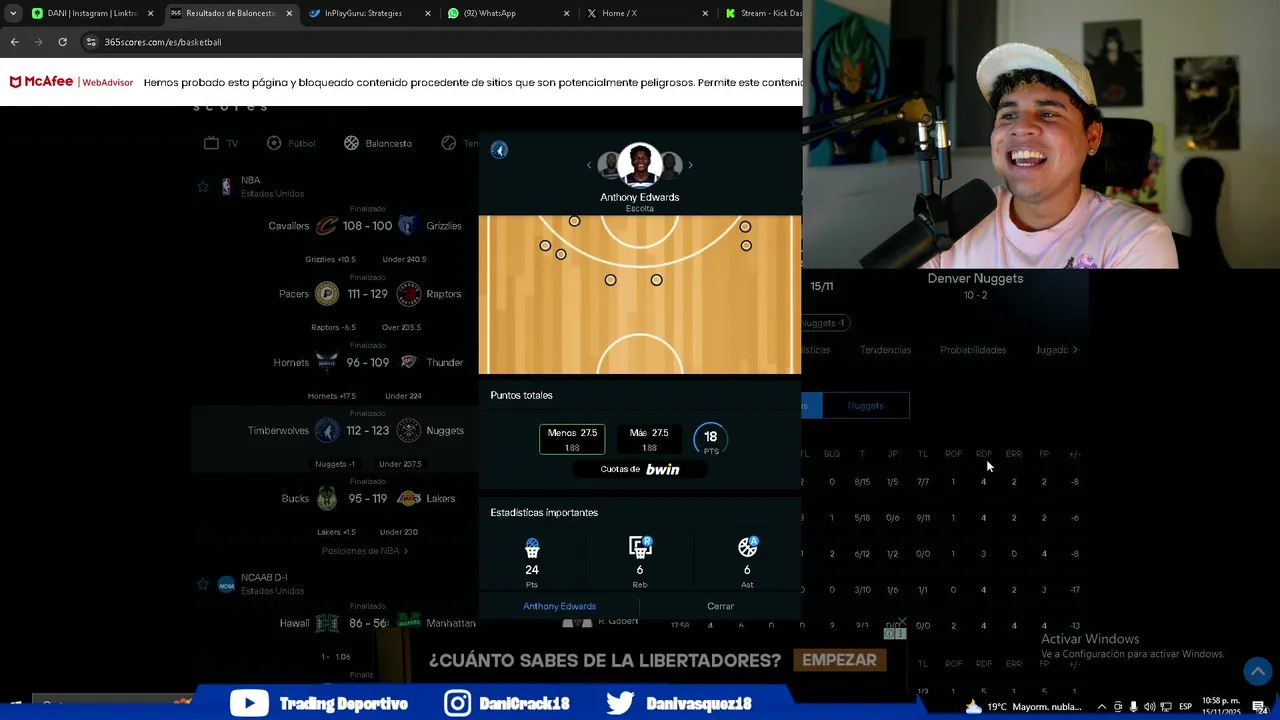Image resolution: width=1280 pixels, height=720 pixels.
Task: Click the rebounds backboard icon
Action: 640,547
